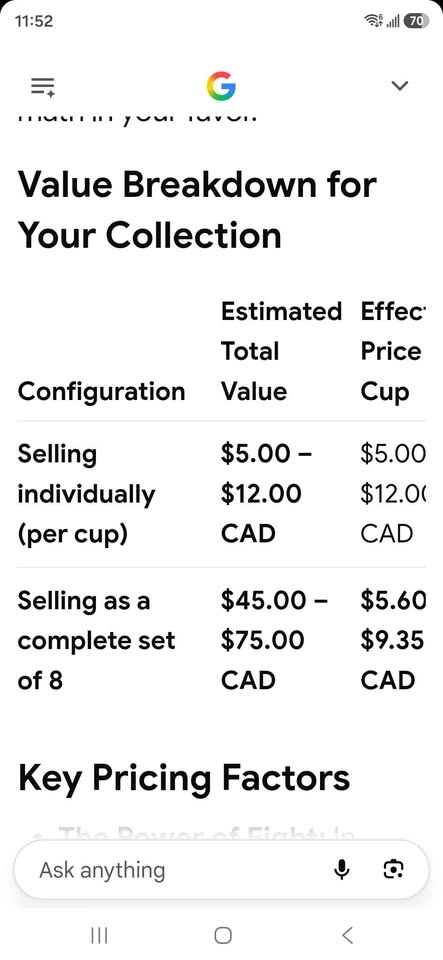Tap the battery level indicator

(416, 21)
